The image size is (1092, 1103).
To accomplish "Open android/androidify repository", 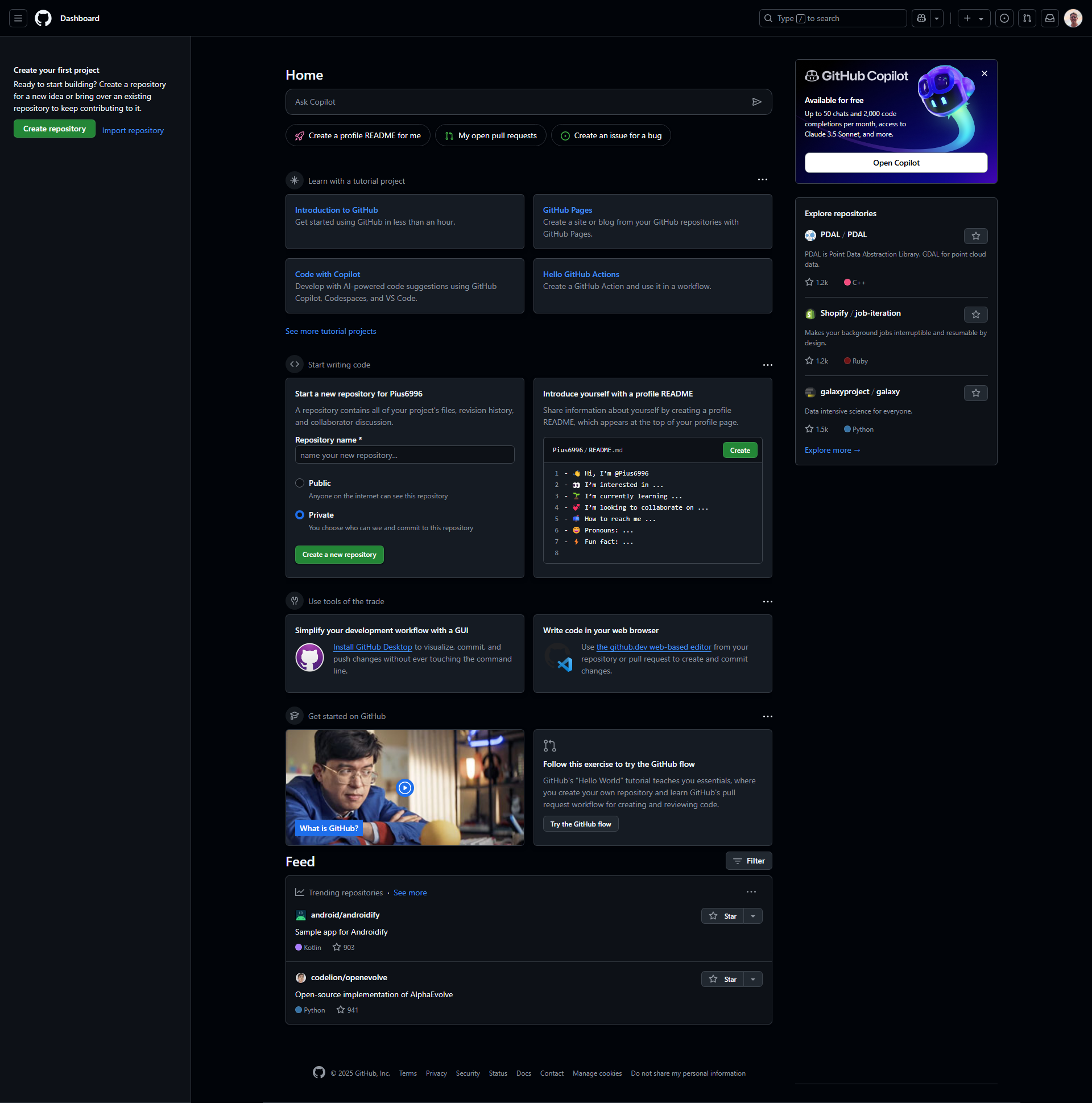I will click(x=345, y=915).
